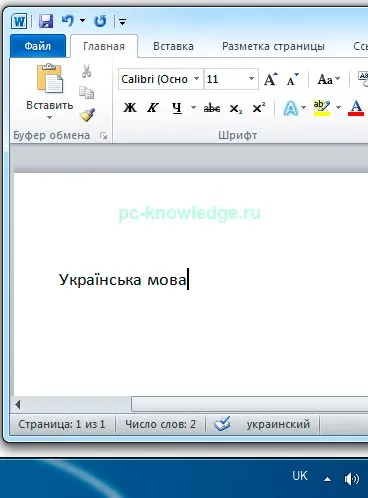Screen dimensions: 368x498
Task: Open word count via Число слов: 2
Action: [160, 424]
